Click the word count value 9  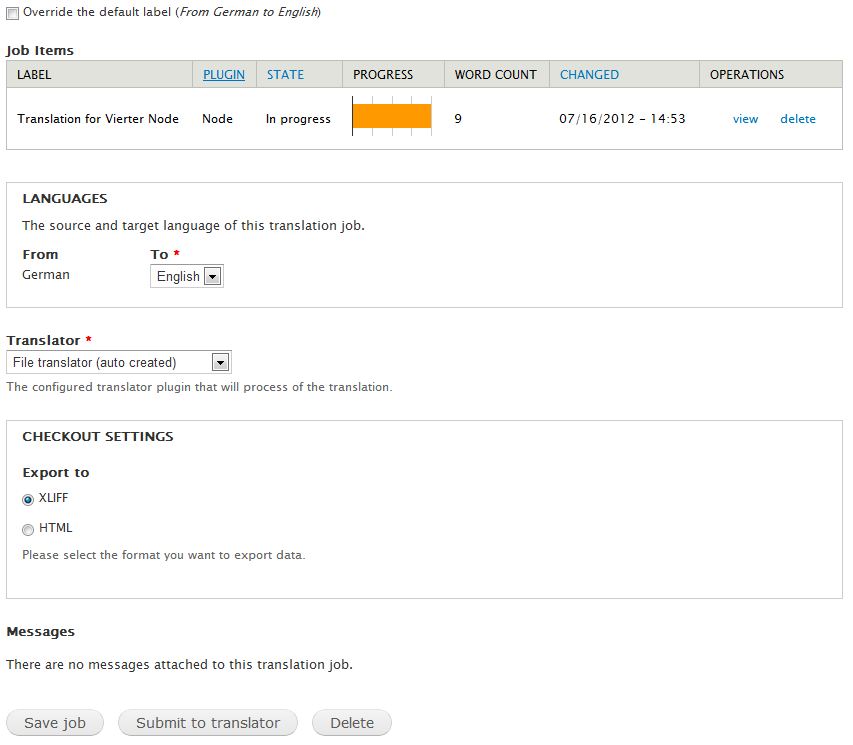pos(458,119)
